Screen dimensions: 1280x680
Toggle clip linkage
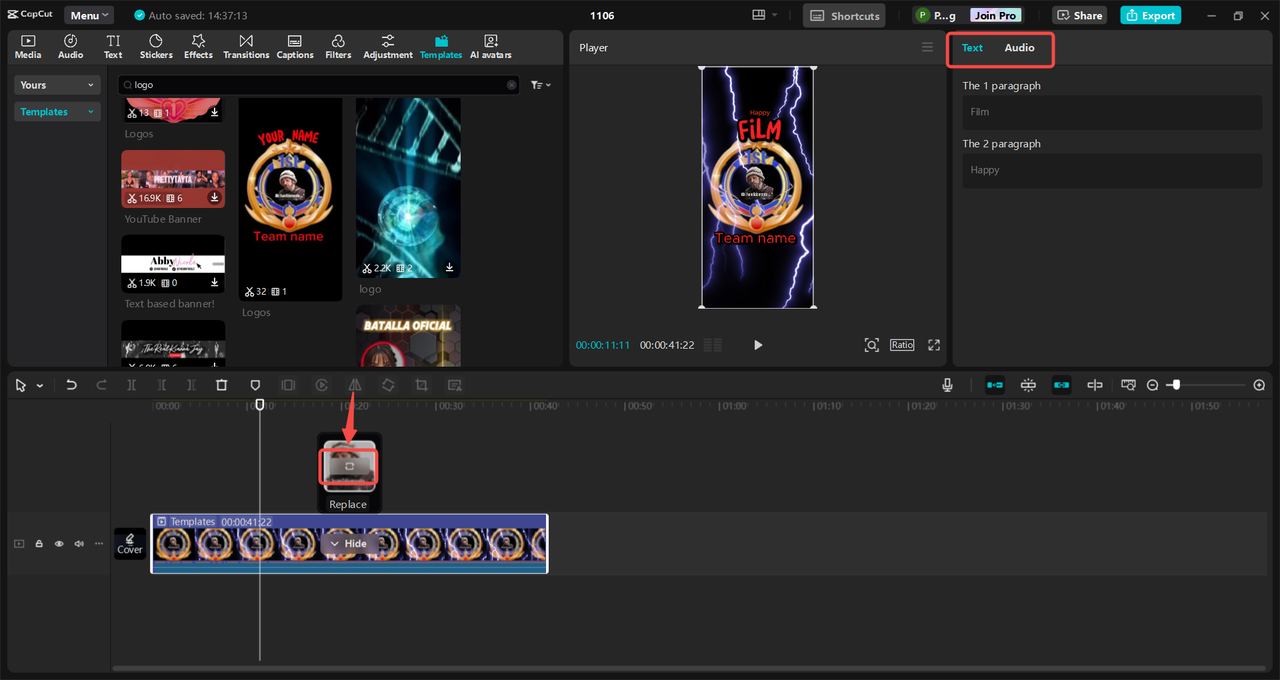click(1062, 385)
